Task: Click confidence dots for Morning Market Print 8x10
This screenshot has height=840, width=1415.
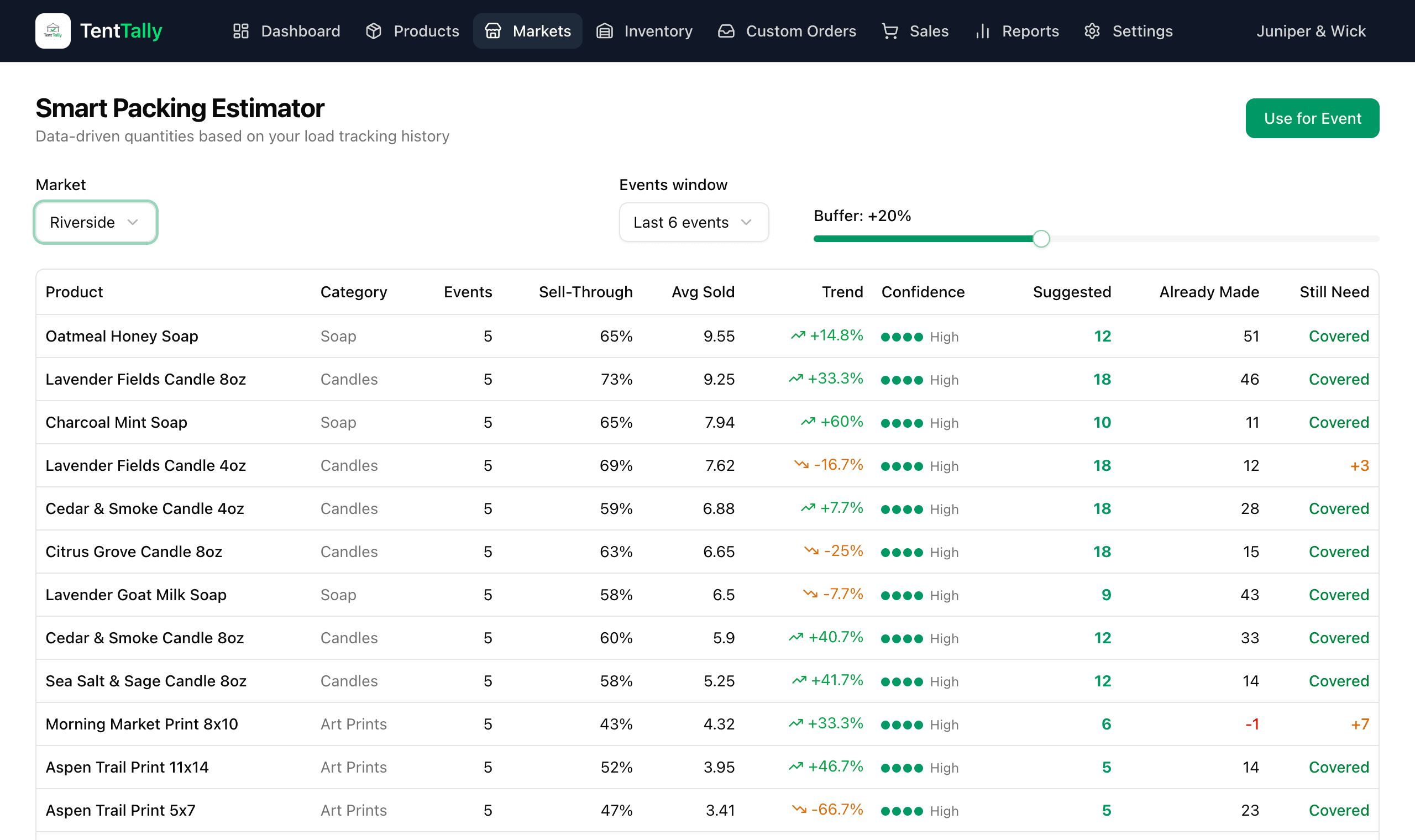Action: 902,725
